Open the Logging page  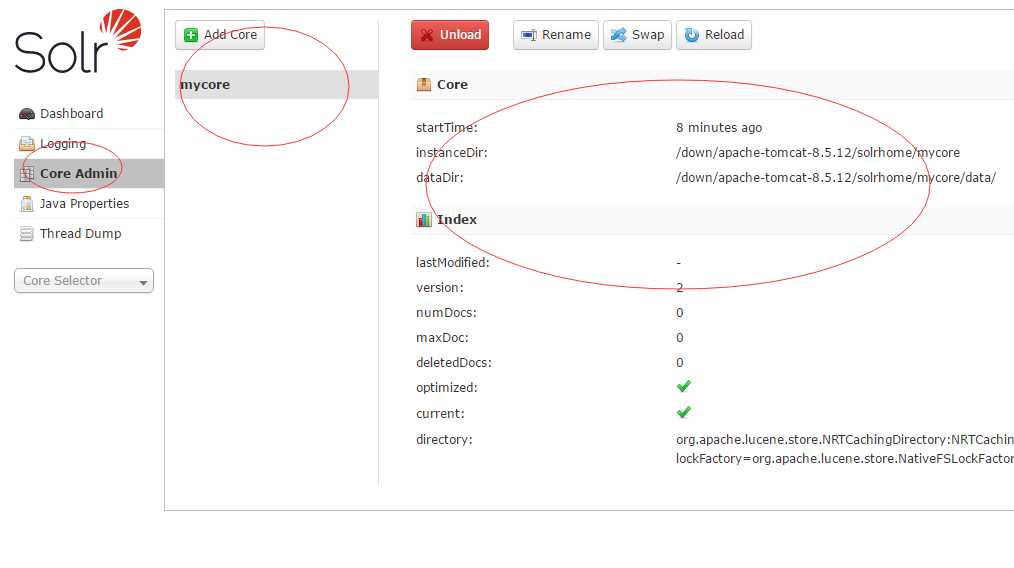click(89, 144)
